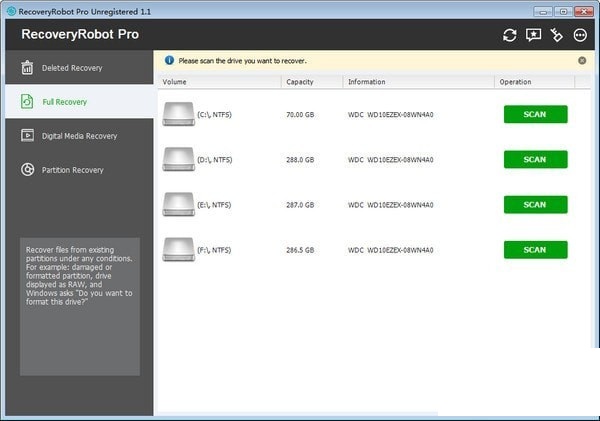The height and width of the screenshot is (421, 600).
Task: Scan the C: 70.00 GB drive
Action: tap(535, 114)
